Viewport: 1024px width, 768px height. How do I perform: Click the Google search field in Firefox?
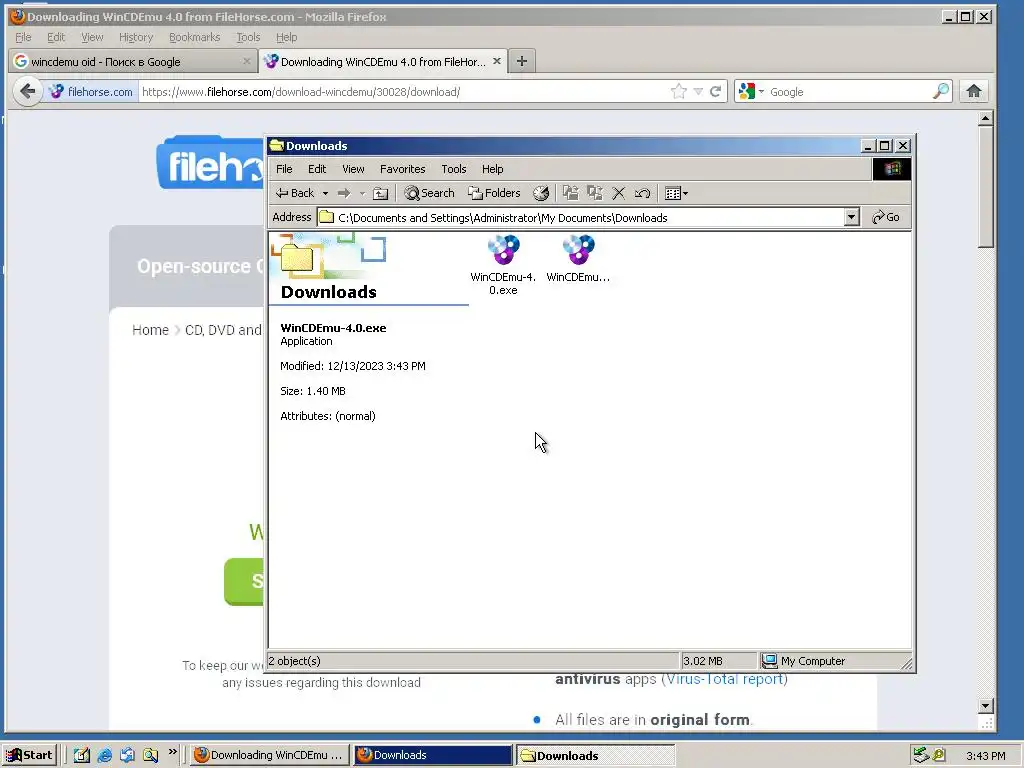[849, 92]
